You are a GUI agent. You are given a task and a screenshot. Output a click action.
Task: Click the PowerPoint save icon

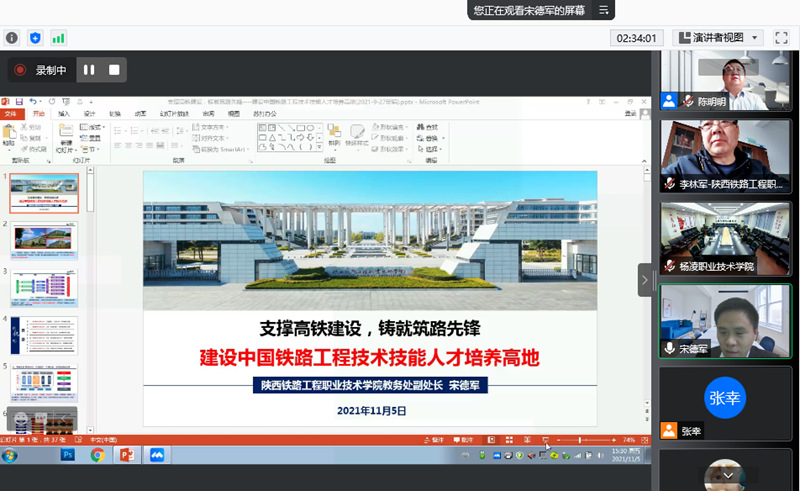(19, 102)
